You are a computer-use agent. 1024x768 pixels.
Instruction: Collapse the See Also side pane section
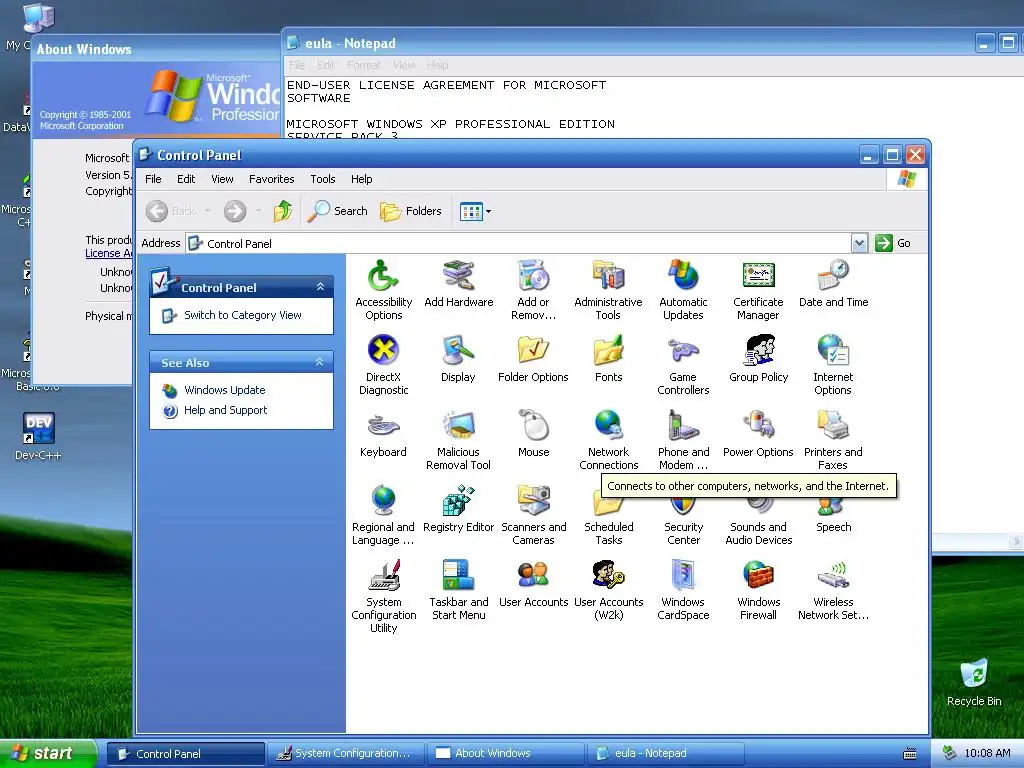point(320,362)
